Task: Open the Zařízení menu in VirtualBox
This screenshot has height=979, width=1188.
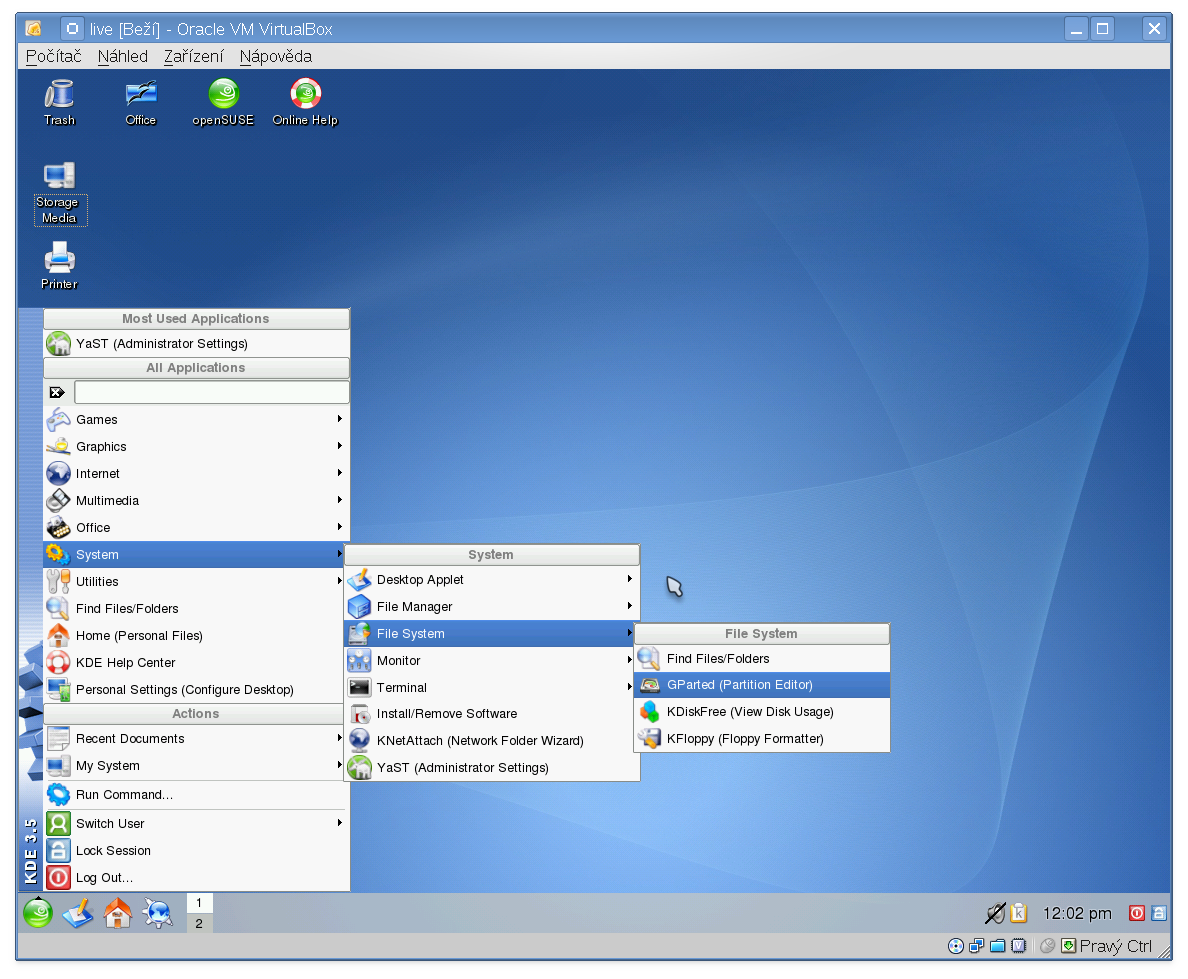Action: (x=193, y=57)
